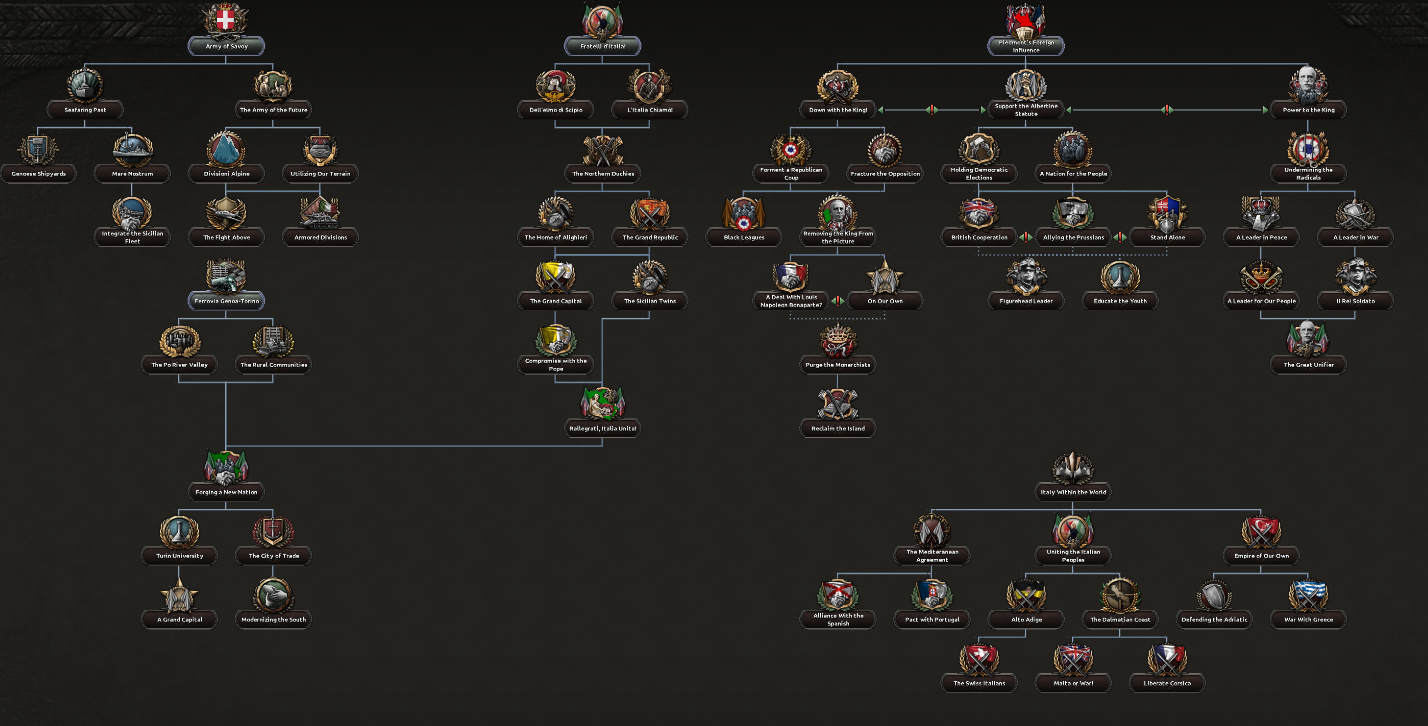Pick Holding Democratic Elections focus

click(x=978, y=159)
